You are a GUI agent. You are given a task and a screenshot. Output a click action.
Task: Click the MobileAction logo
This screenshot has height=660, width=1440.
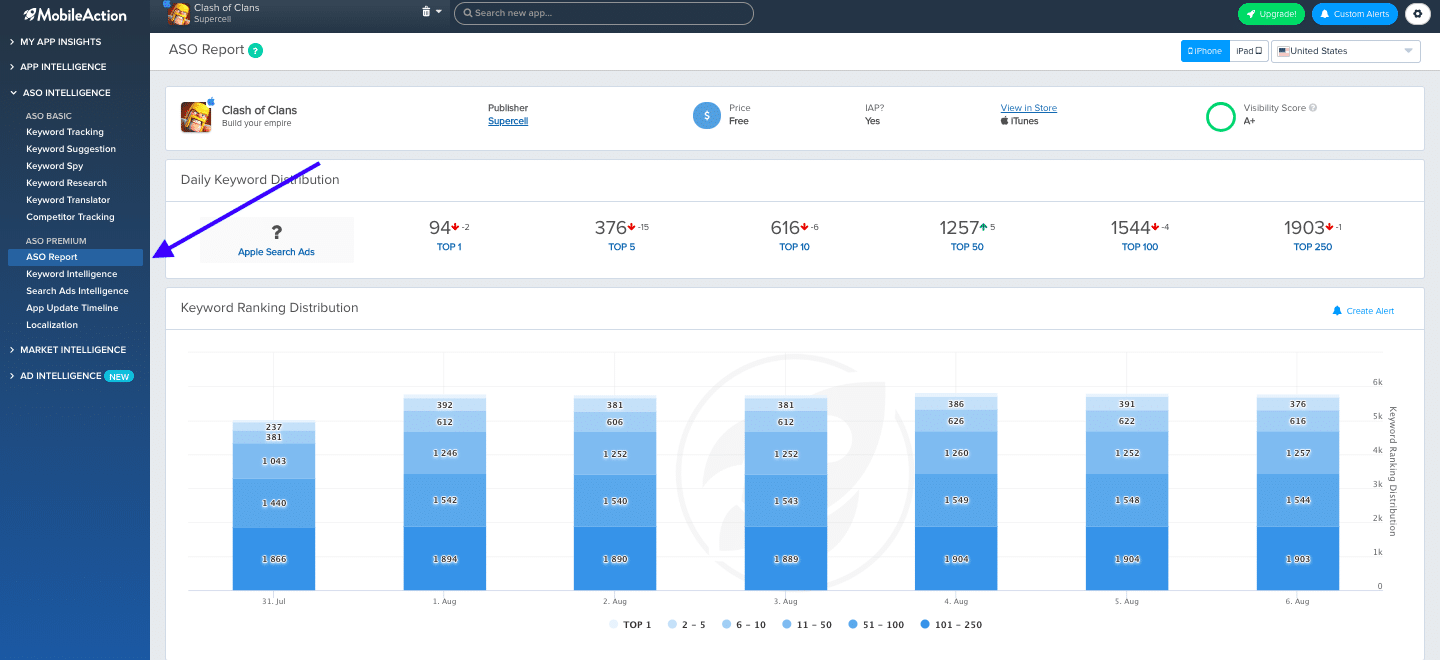click(x=75, y=14)
